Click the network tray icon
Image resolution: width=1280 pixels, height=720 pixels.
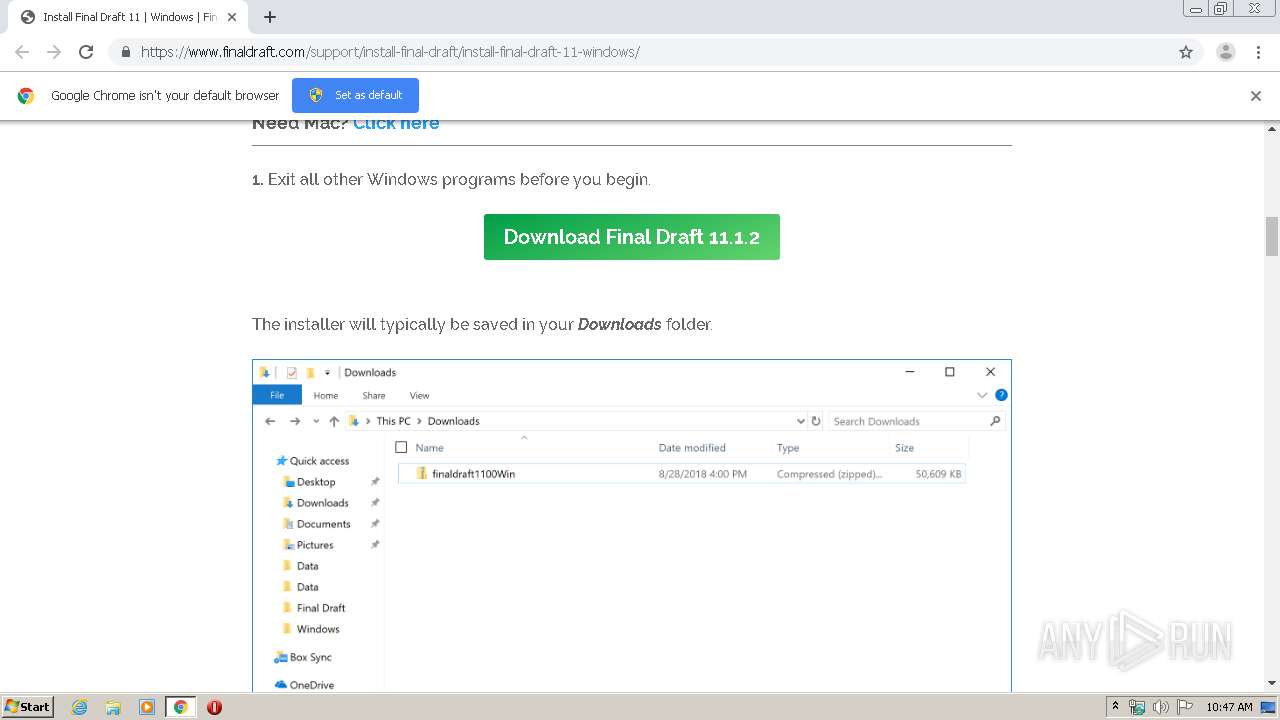1137,707
